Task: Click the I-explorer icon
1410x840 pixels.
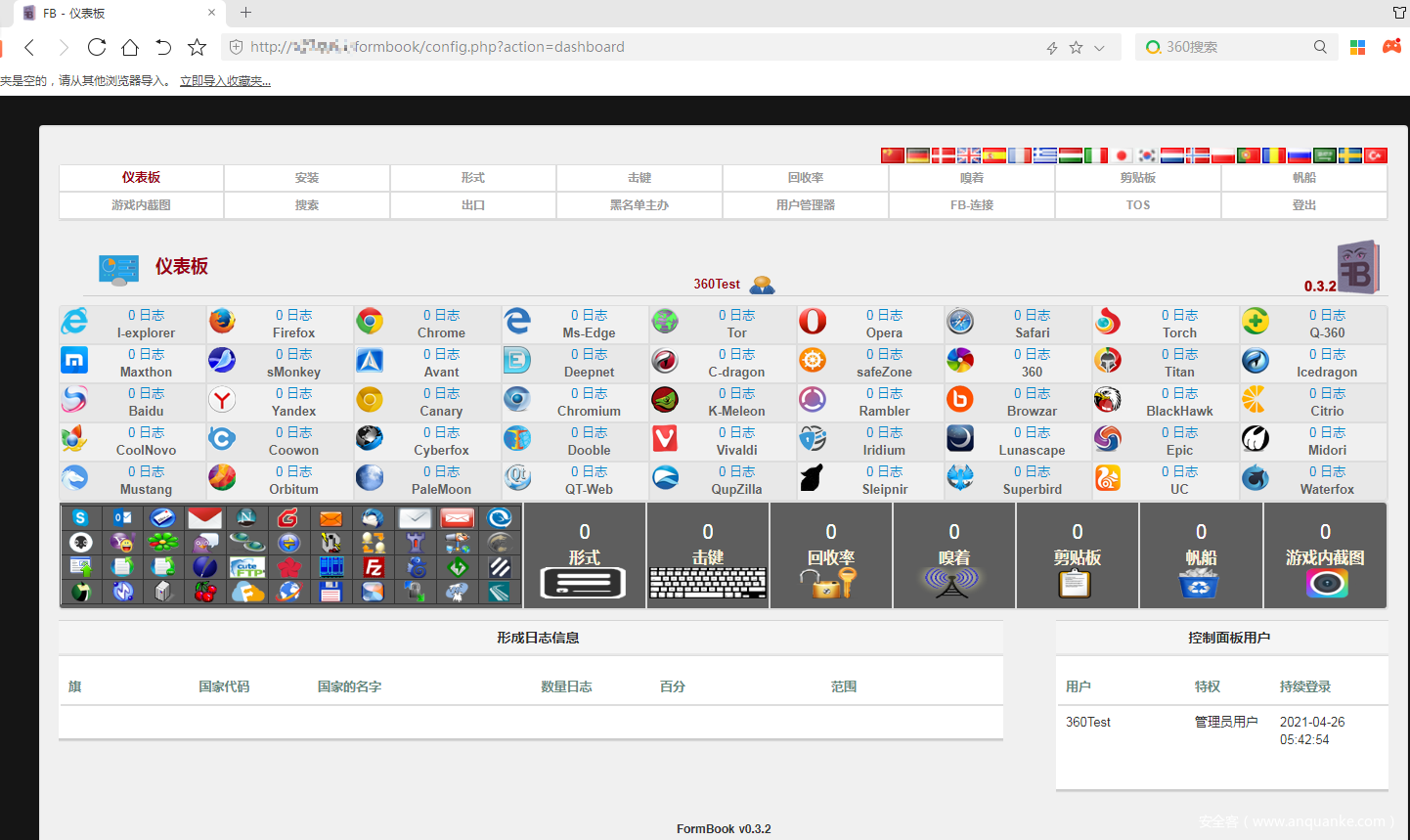Action: (x=74, y=321)
